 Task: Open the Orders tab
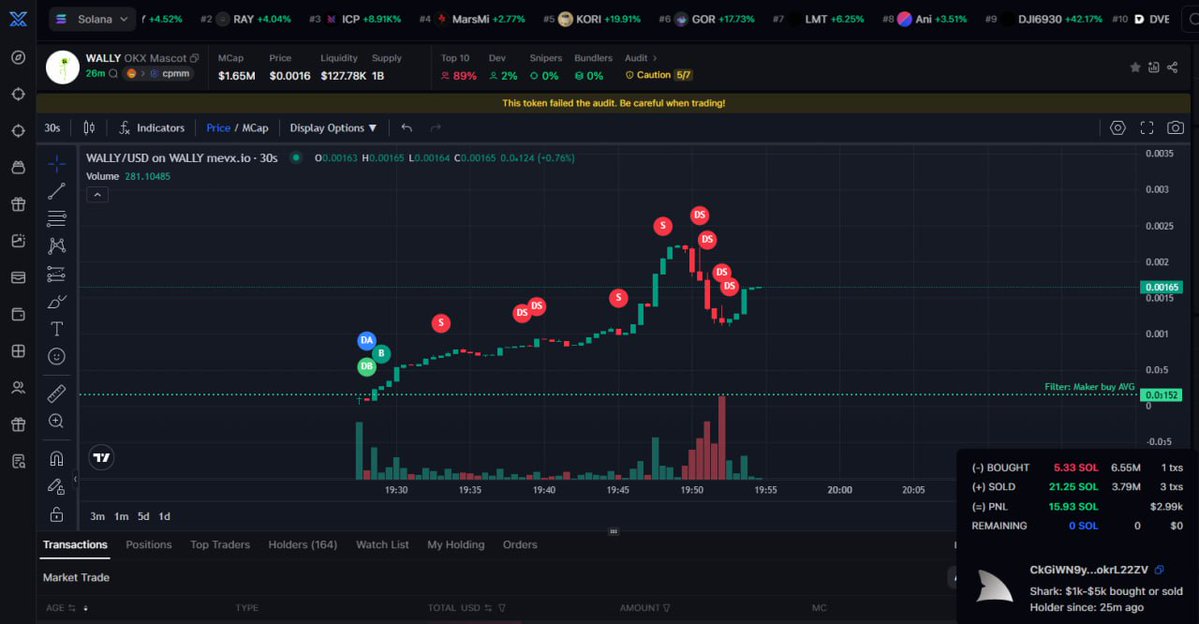[520, 544]
